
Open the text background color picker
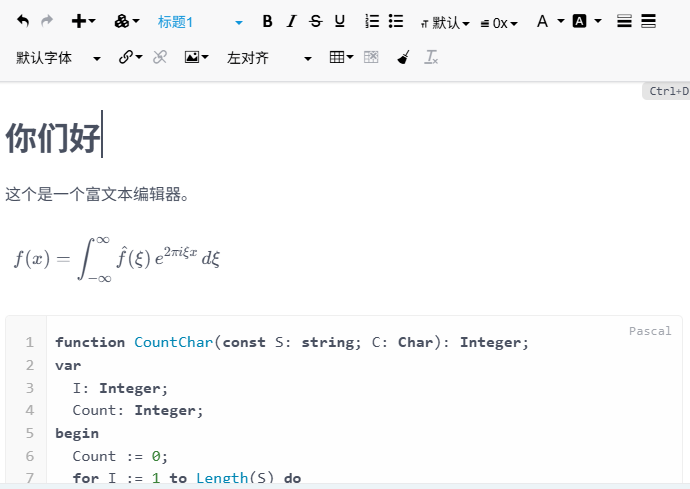coord(586,21)
